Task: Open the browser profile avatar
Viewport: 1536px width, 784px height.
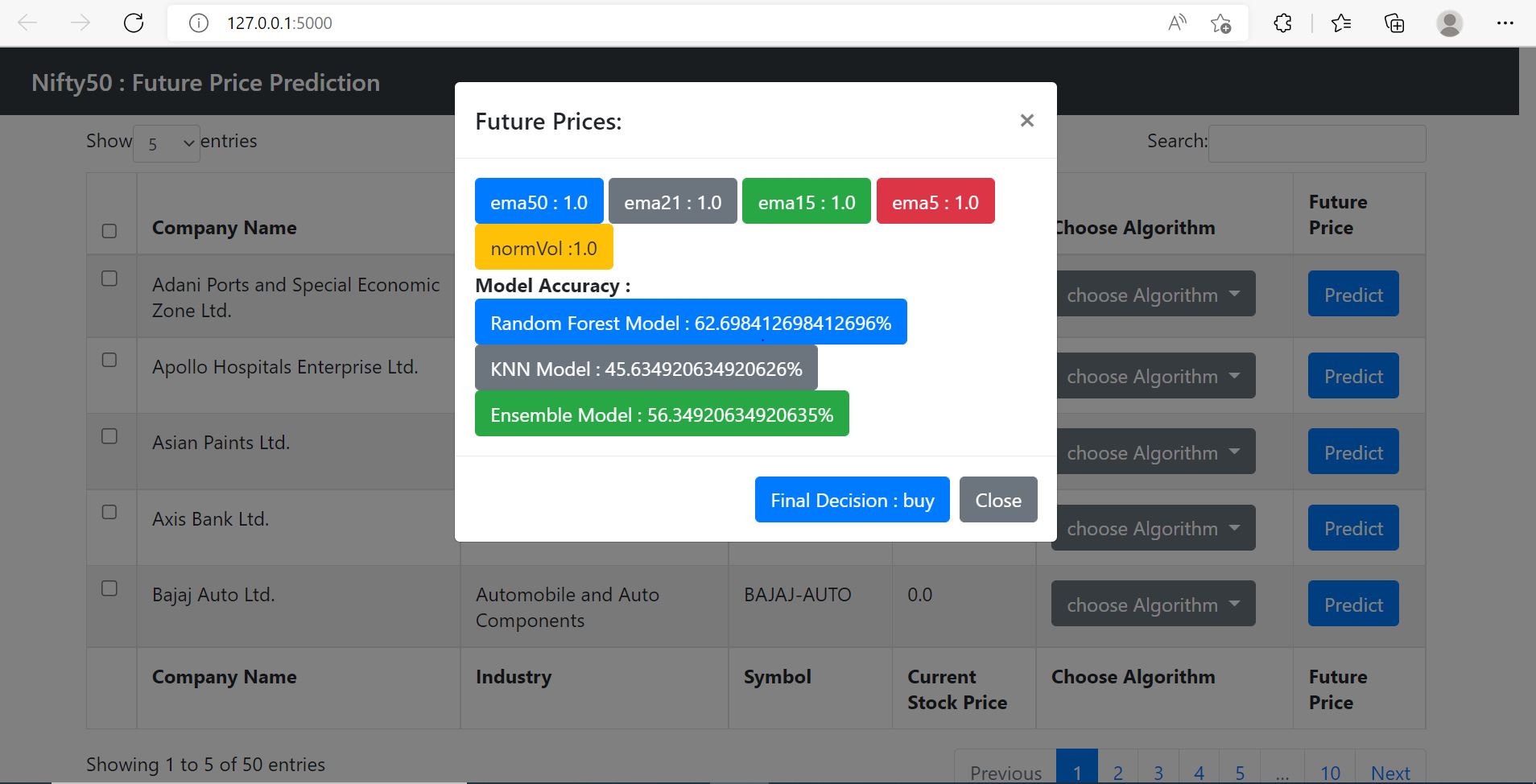Action: (1450, 23)
